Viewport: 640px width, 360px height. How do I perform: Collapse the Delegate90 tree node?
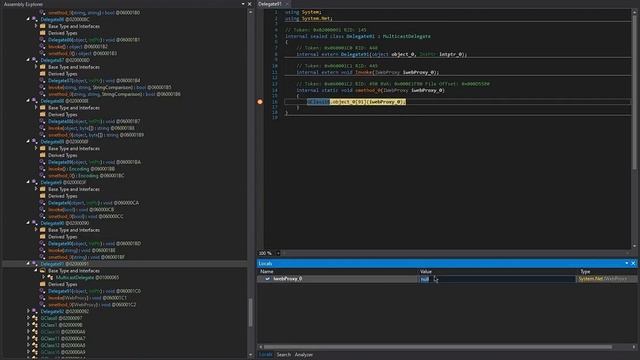[x=28, y=223]
